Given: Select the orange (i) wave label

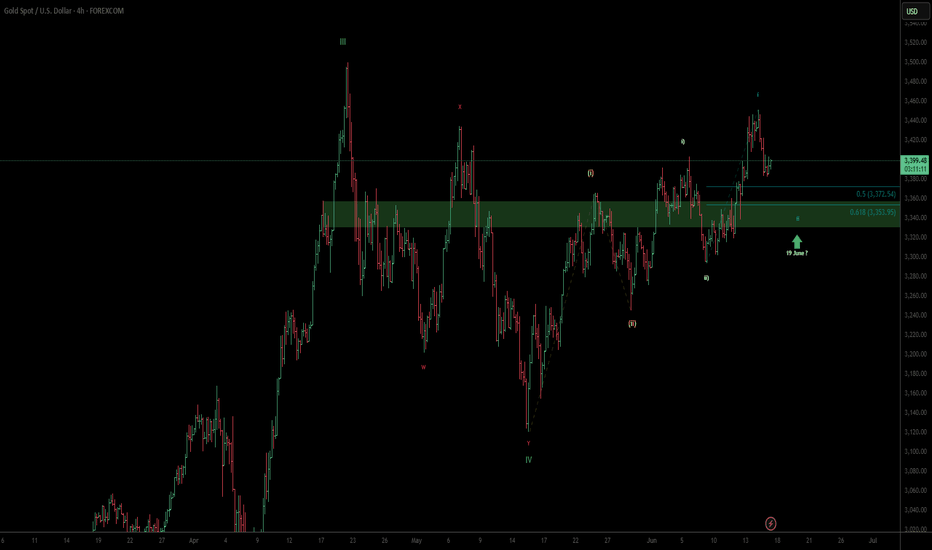Looking at the screenshot, I should click(x=590, y=173).
